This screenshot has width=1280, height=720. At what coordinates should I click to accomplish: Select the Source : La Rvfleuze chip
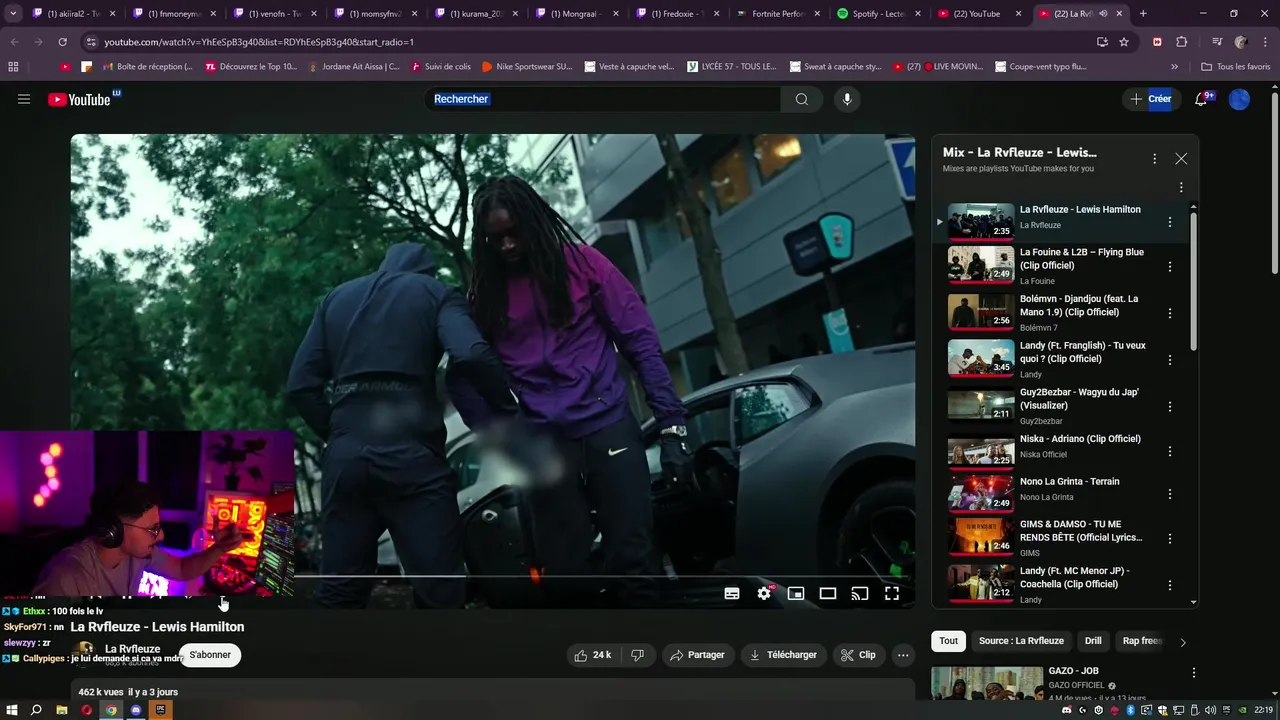coord(1021,641)
